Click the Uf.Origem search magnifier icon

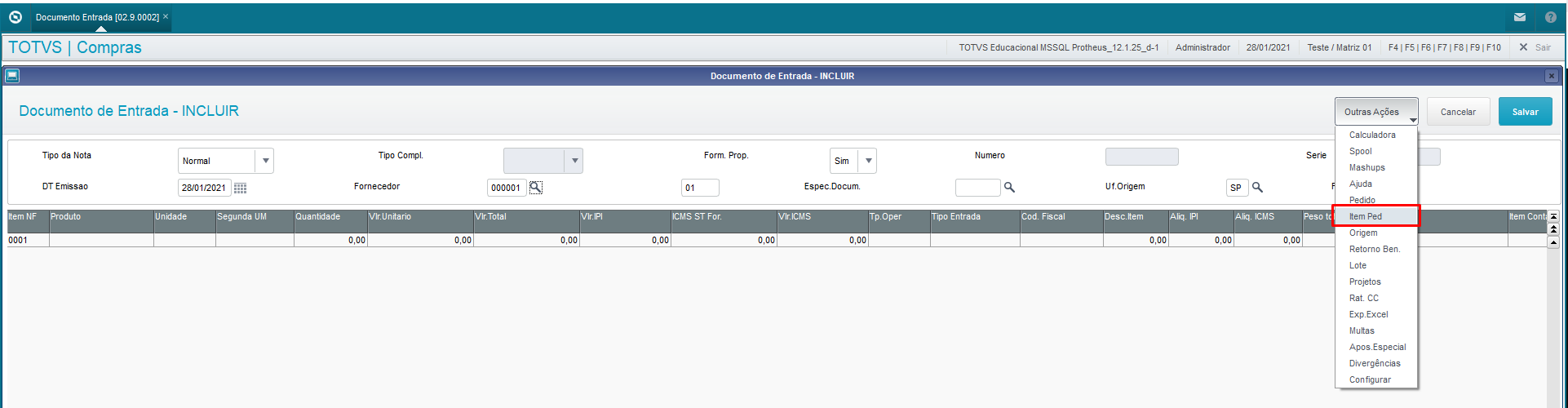point(1257,188)
